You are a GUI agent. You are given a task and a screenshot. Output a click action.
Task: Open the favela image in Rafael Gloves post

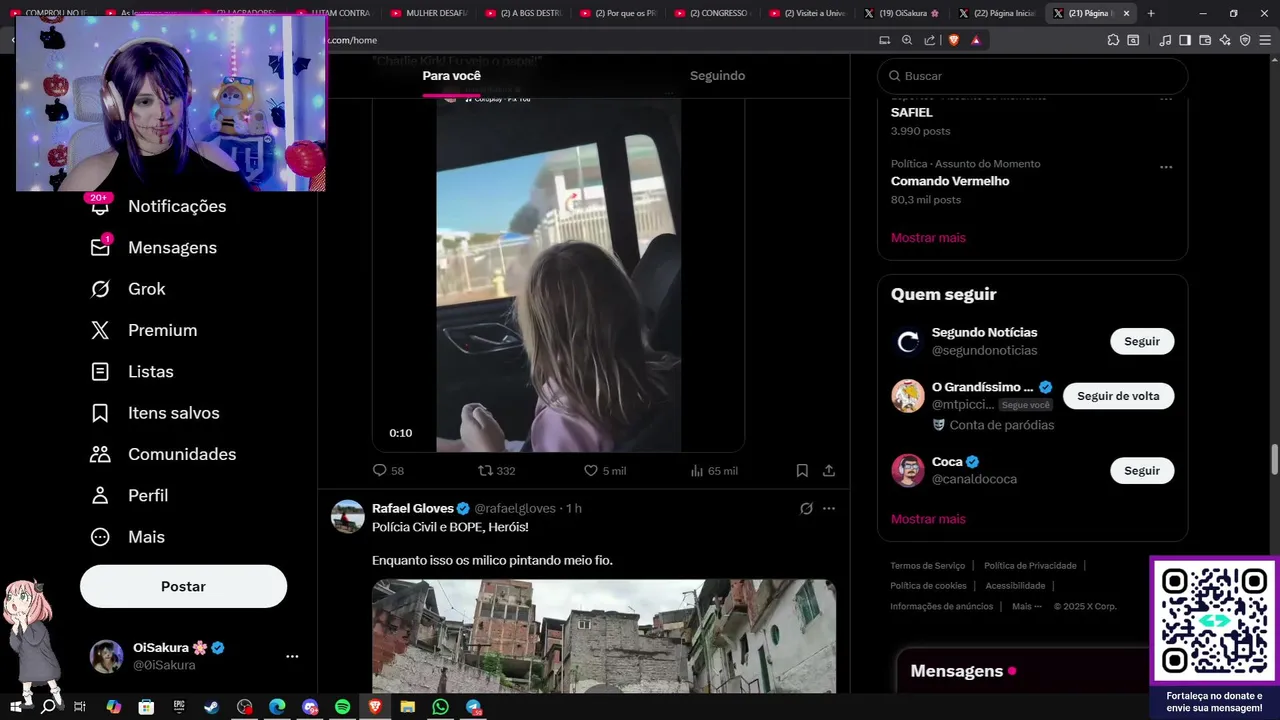604,636
